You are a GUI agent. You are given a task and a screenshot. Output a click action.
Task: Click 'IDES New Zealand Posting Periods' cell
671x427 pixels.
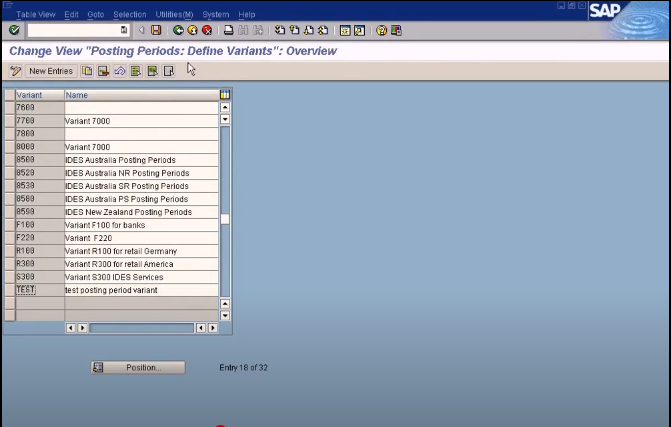(x=141, y=212)
